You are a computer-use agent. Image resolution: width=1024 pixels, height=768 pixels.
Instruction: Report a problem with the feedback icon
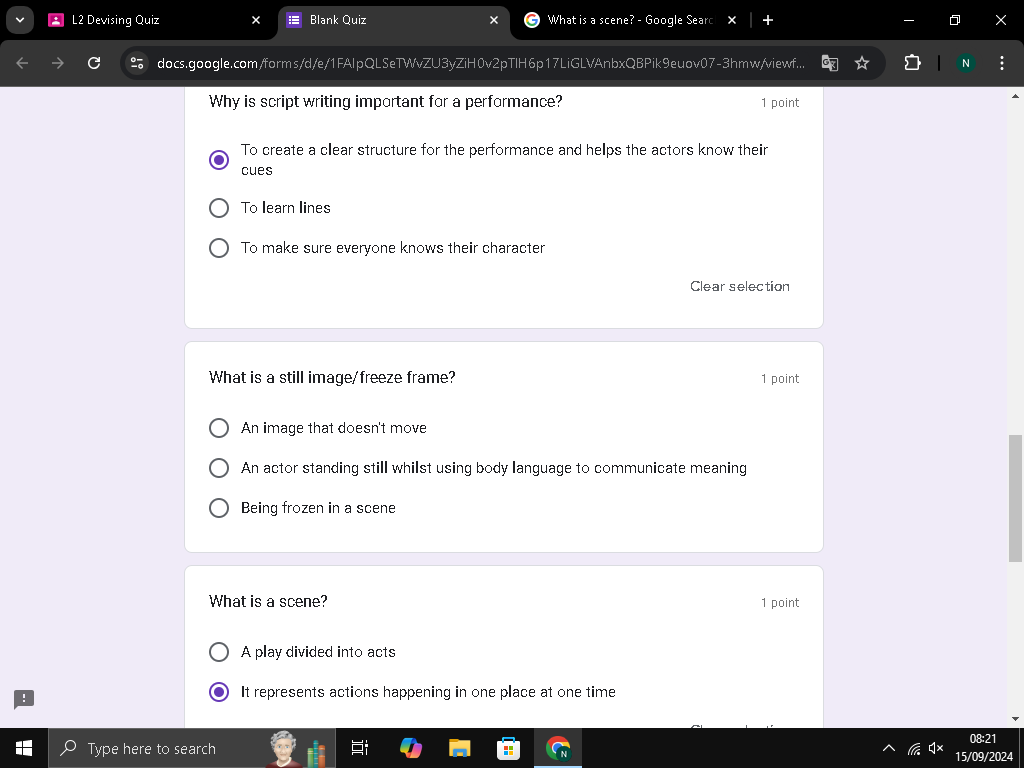(x=24, y=699)
